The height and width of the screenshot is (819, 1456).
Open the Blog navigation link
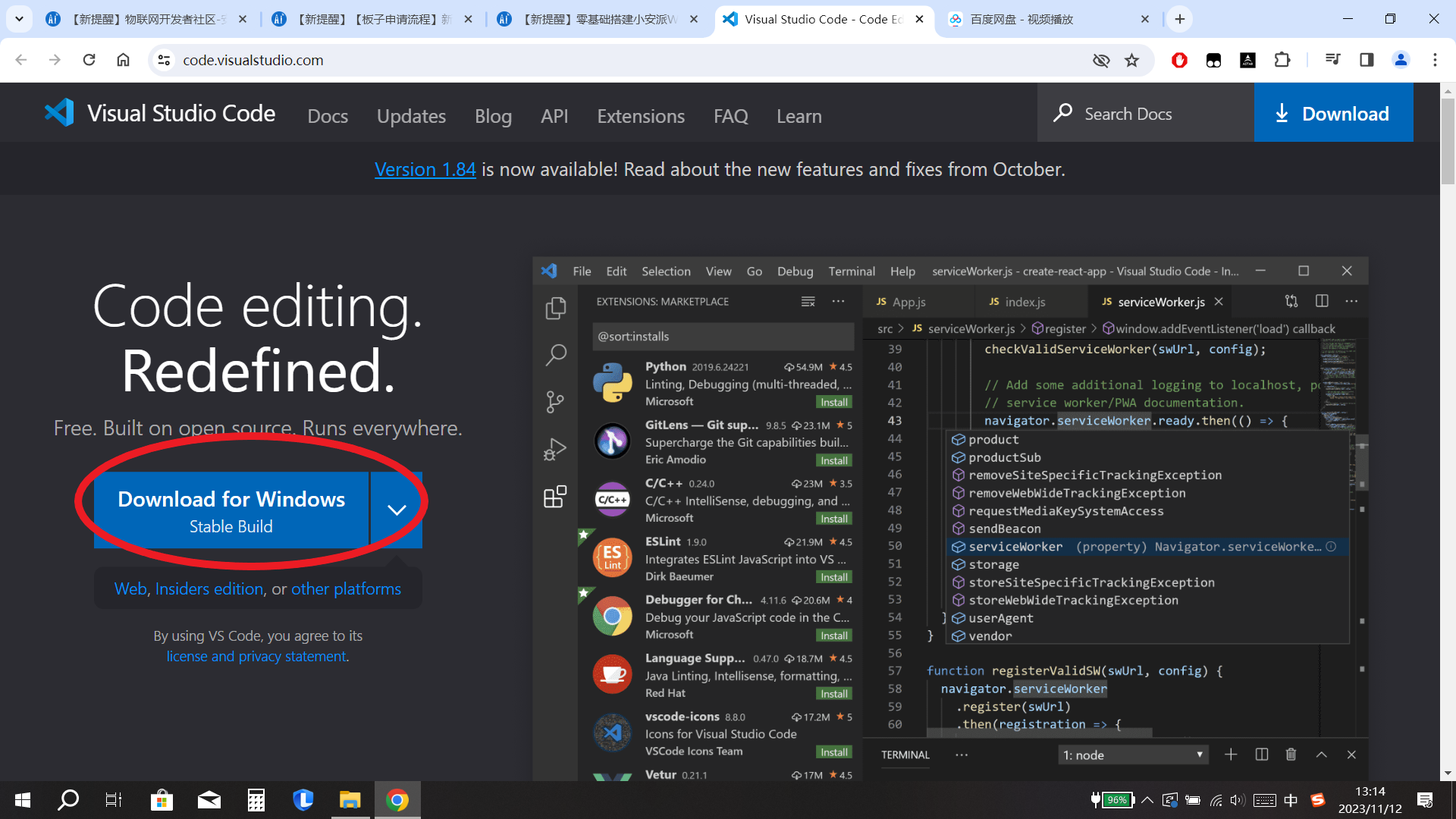click(x=493, y=116)
